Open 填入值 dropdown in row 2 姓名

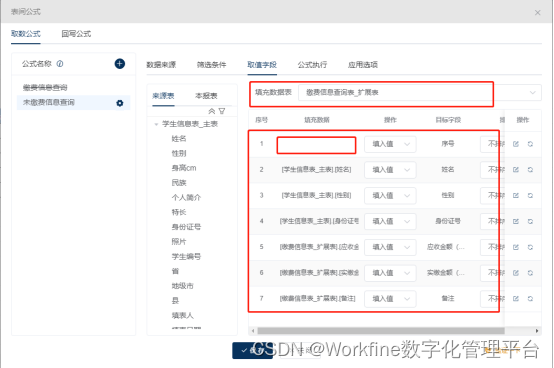point(390,170)
